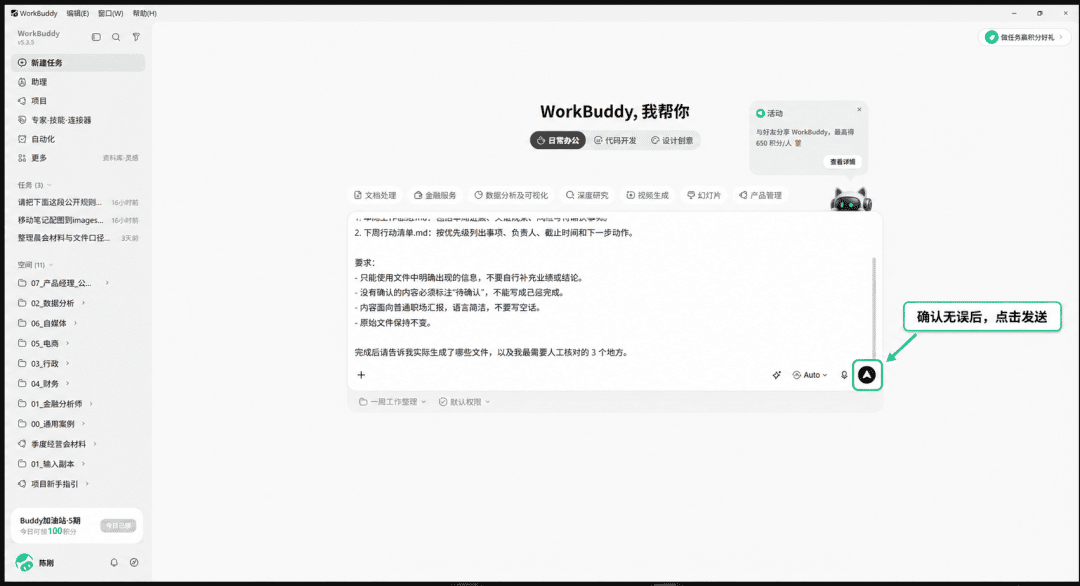Close the 活动 popup card
Image resolution: width=1080 pixels, height=586 pixels.
[x=859, y=109]
